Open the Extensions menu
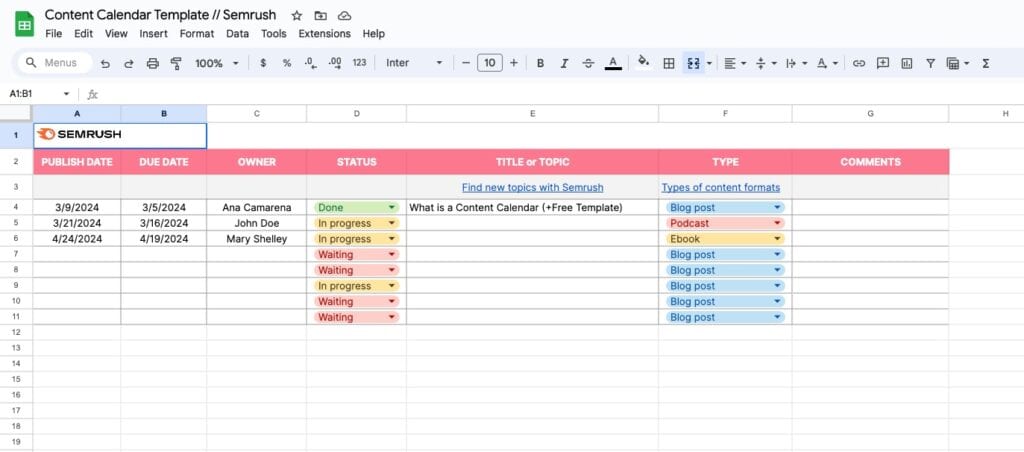Screen dimensions: 1024x452 [325, 34]
